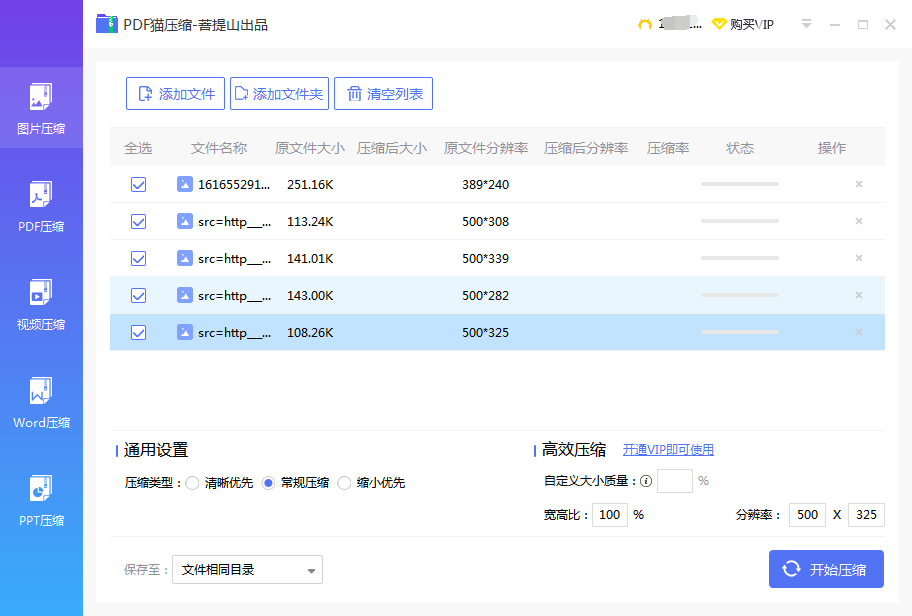Image resolution: width=912 pixels, height=616 pixels.
Task: Click the user account avatar icon
Action: (x=644, y=24)
